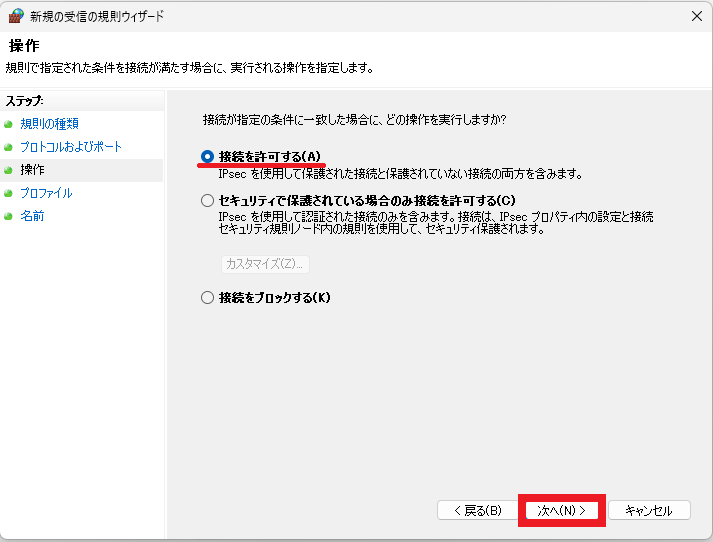Click green bullet beside プロトコルおよびポート

(x=8, y=147)
